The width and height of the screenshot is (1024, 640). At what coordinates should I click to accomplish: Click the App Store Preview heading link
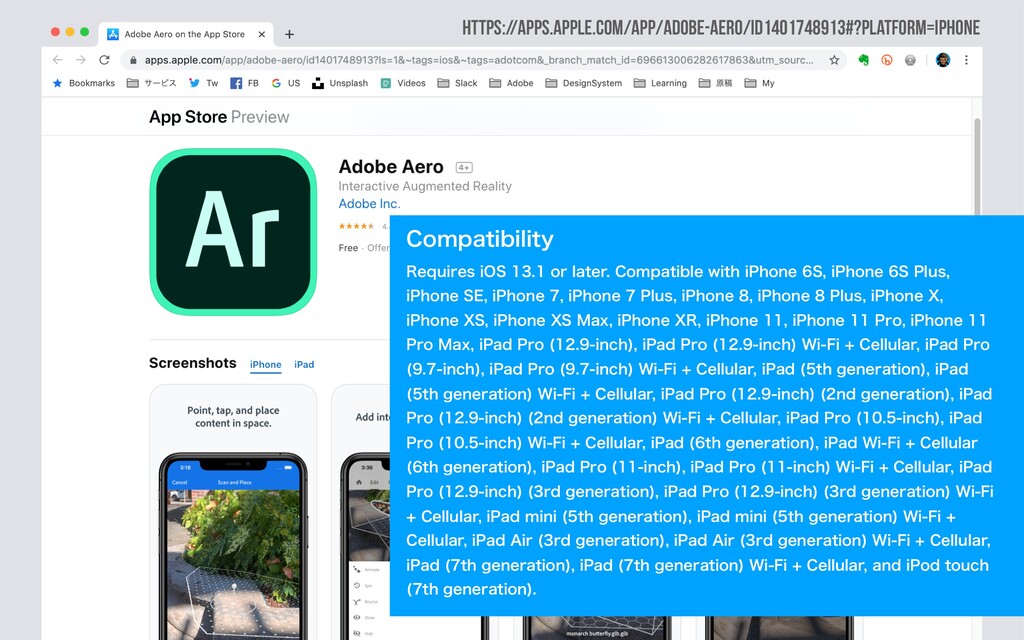pyautogui.click(x=219, y=117)
